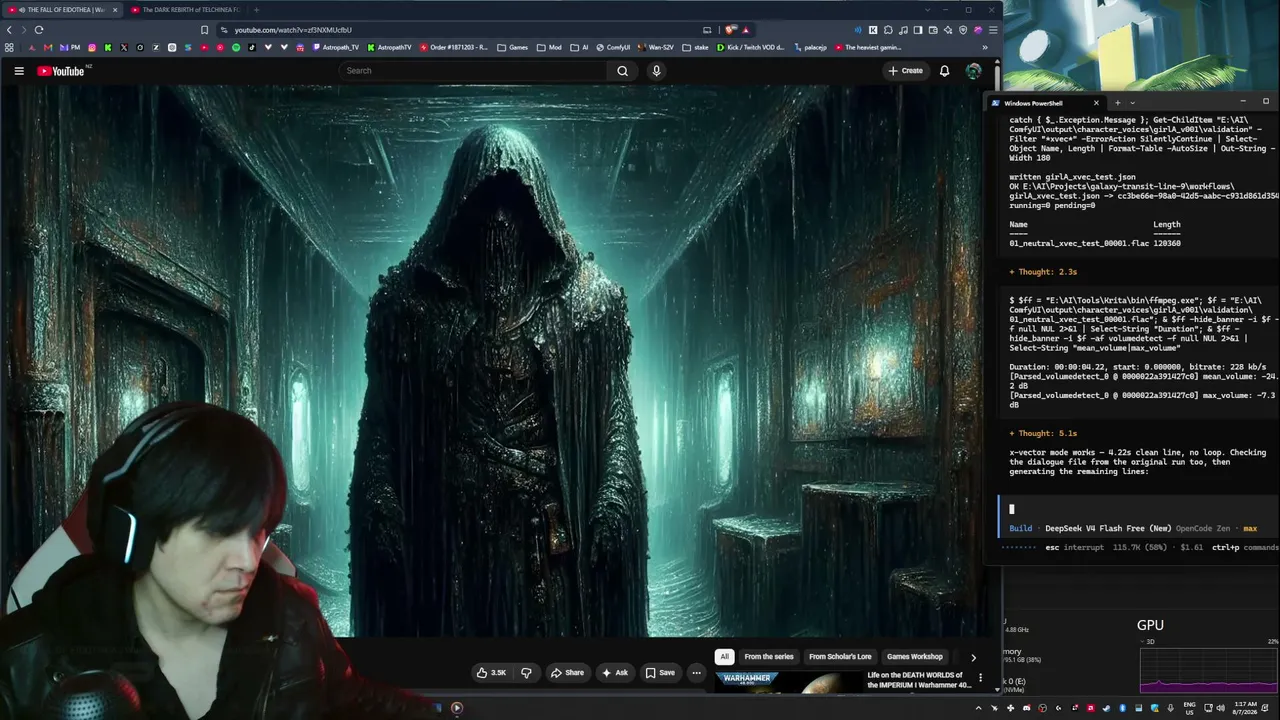Open the new-tab dropdown in Windows PowerShell
Image resolution: width=1280 pixels, height=720 pixels.
pyautogui.click(x=1132, y=102)
